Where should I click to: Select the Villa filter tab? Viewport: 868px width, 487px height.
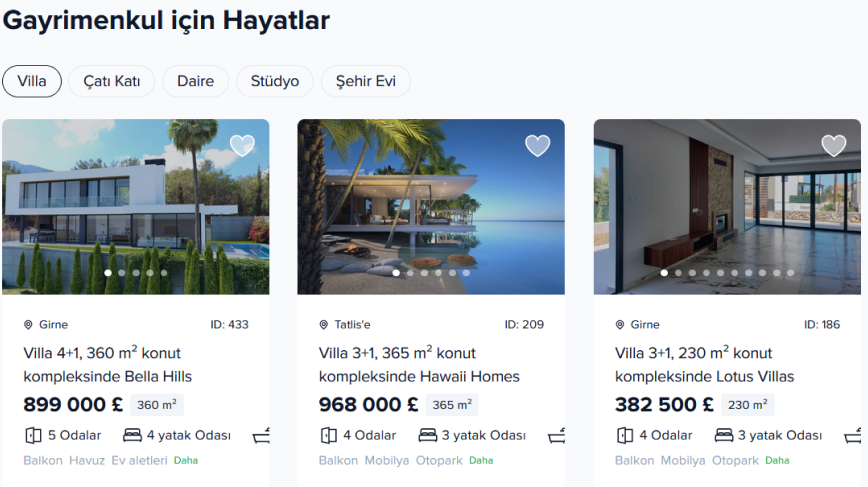32,81
